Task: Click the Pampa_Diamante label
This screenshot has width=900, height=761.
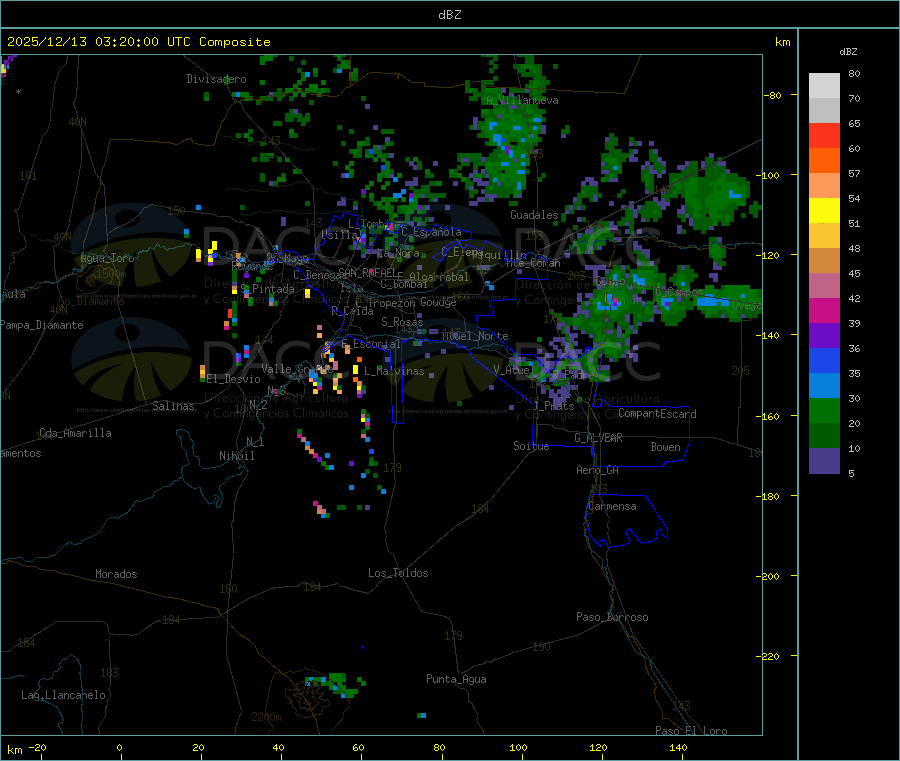Action: 42,325
